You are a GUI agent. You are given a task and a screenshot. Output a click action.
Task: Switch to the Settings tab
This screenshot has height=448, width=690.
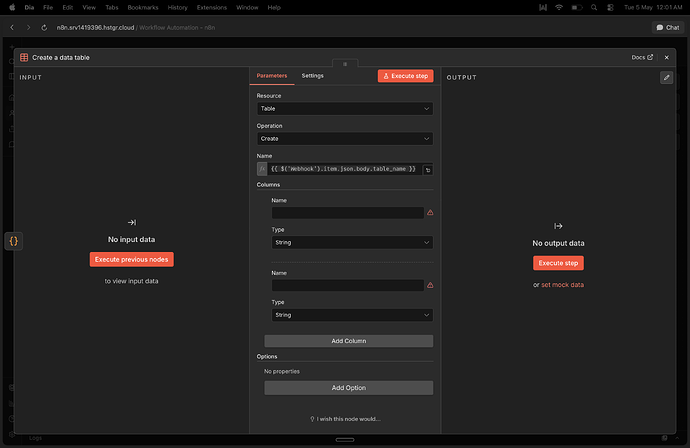(312, 76)
